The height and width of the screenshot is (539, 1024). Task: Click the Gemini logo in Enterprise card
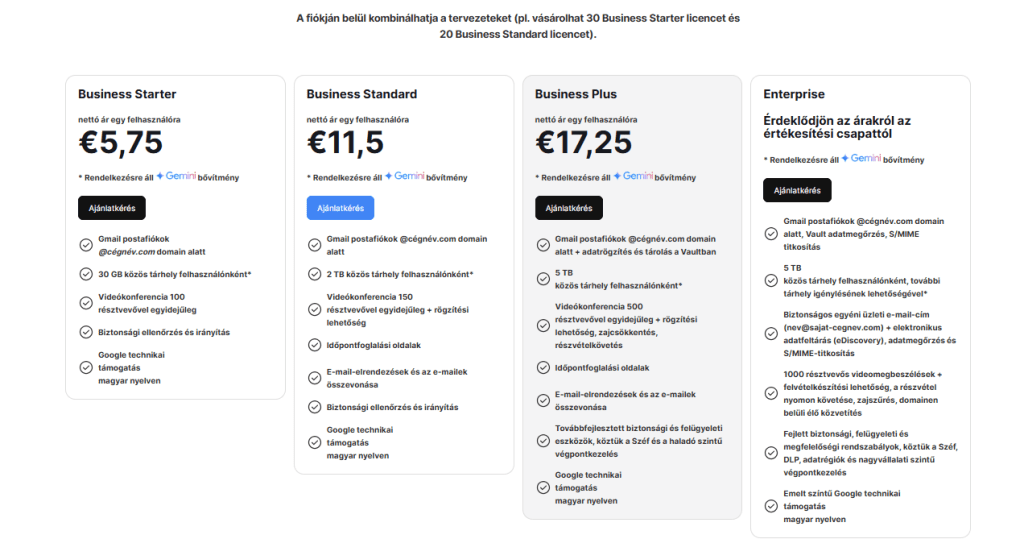point(860,158)
